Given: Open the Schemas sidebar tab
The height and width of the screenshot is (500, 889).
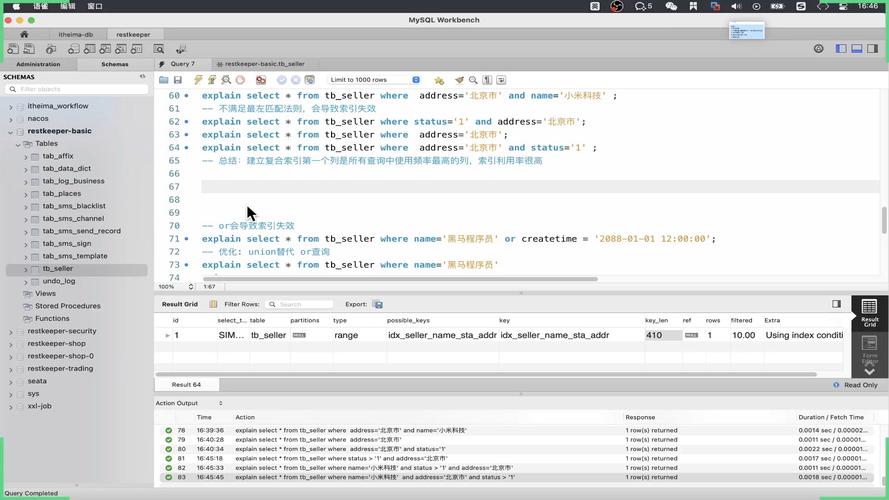Looking at the screenshot, I should pos(115,64).
